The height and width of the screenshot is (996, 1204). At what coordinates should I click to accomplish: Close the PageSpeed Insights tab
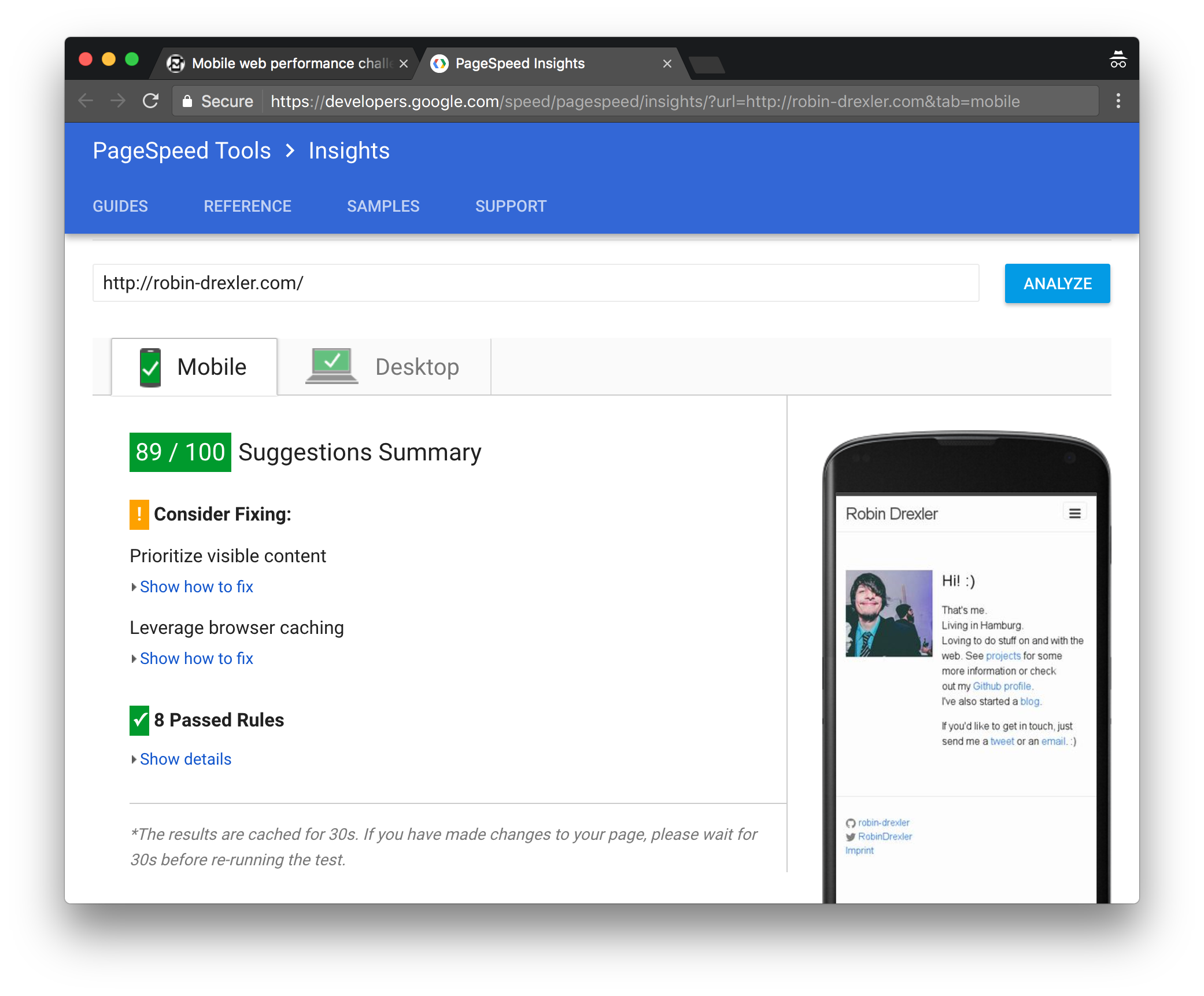click(x=667, y=64)
